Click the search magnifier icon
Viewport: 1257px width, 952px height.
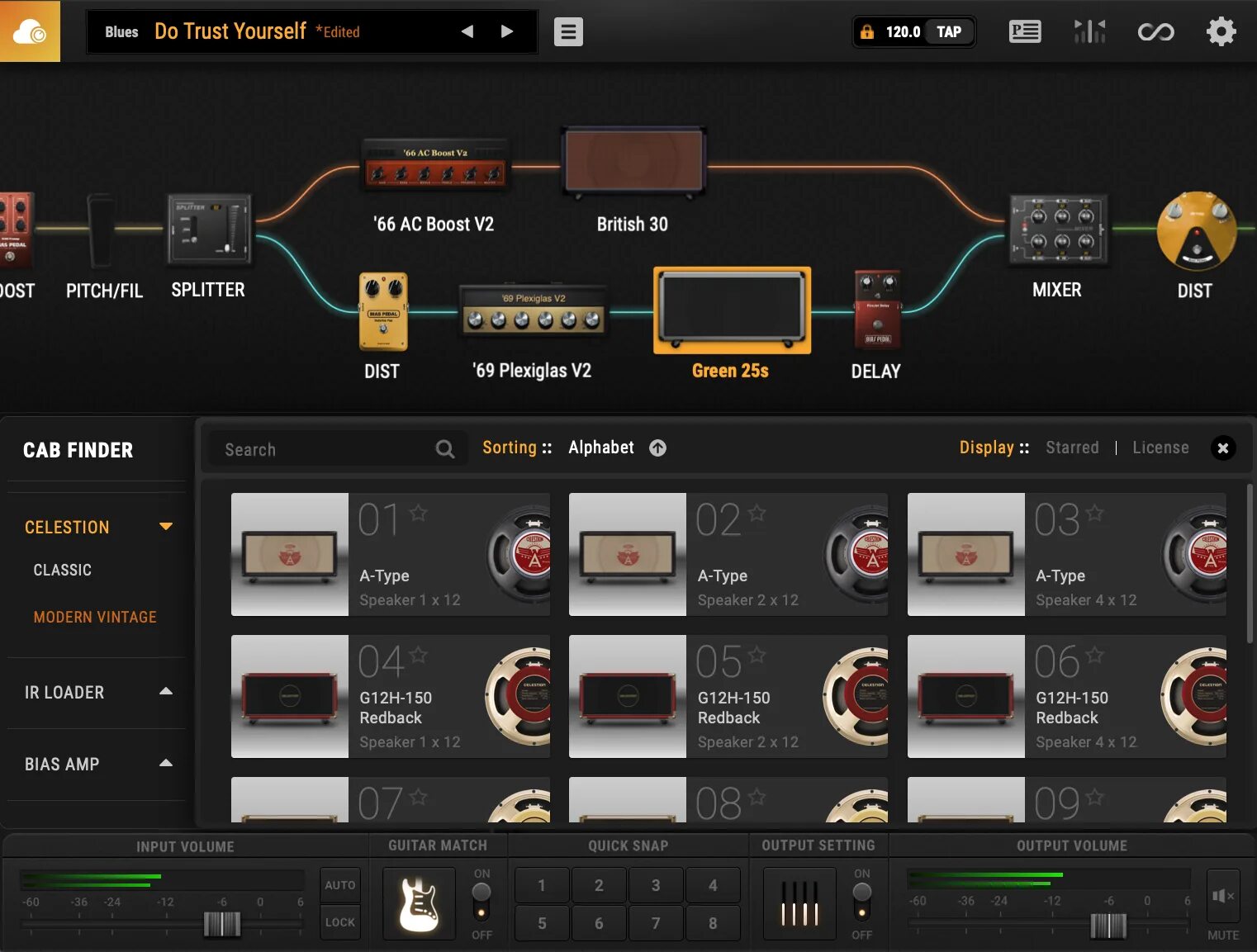(x=445, y=449)
